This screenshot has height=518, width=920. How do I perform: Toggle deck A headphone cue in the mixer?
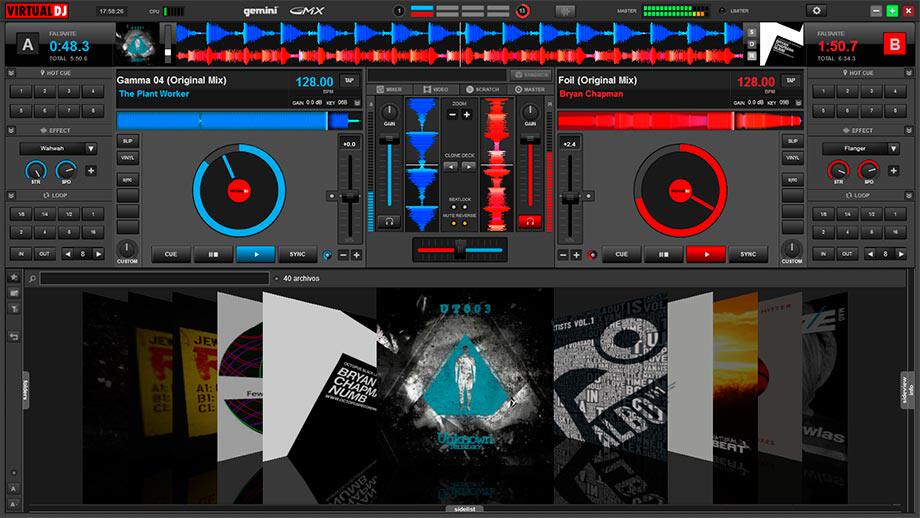click(389, 222)
